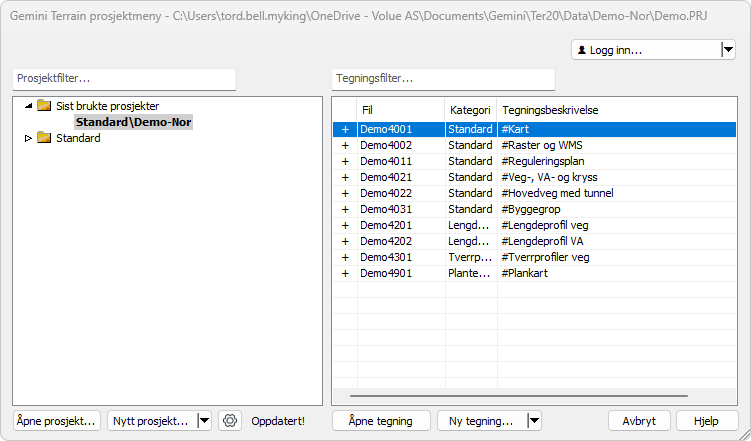Viewport: 751px width, 441px height.
Task: Collapse the Sist brukte prosjekter node
Action: pyautogui.click(x=28, y=106)
